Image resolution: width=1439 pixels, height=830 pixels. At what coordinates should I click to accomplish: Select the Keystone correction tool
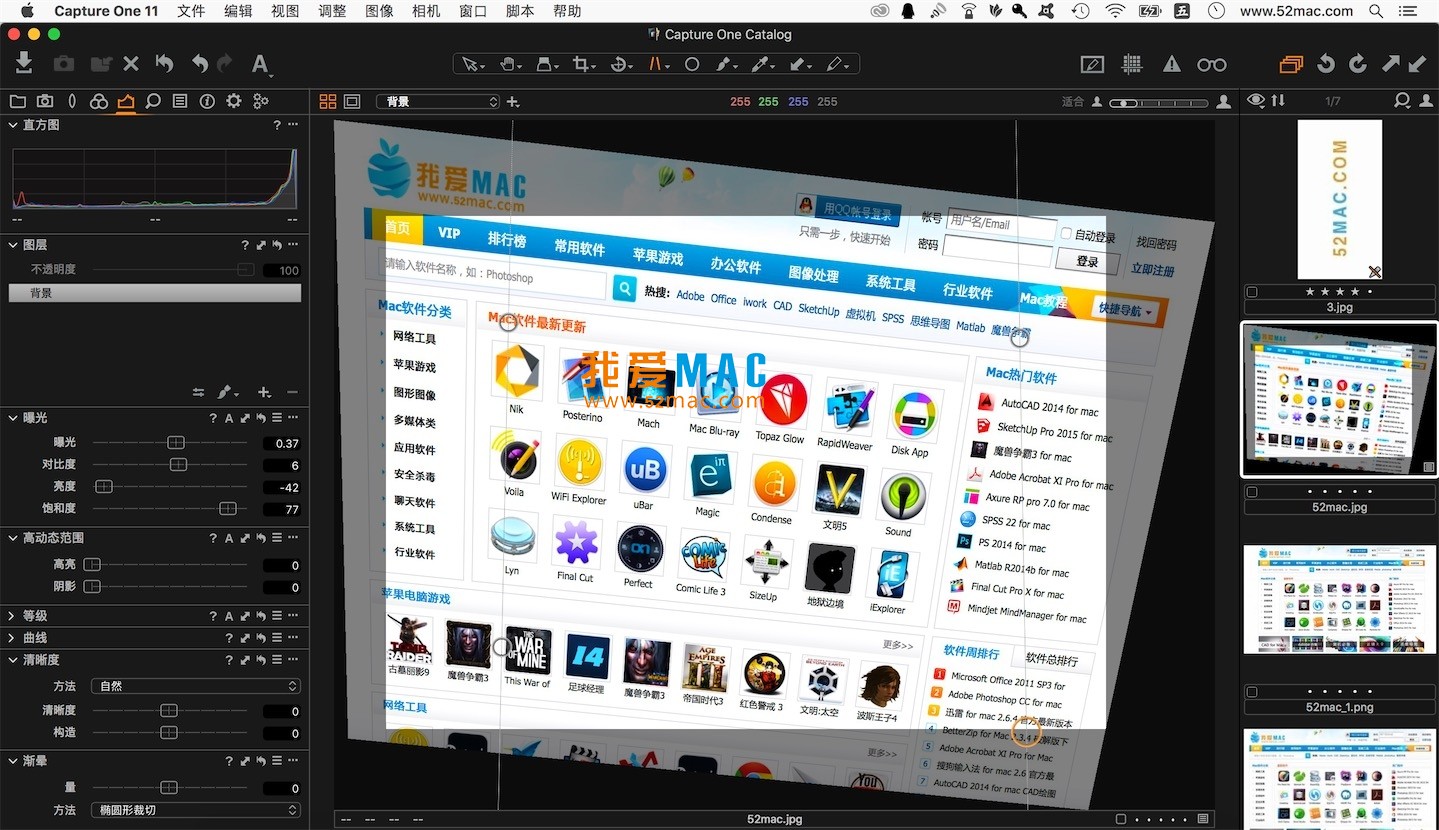click(656, 64)
